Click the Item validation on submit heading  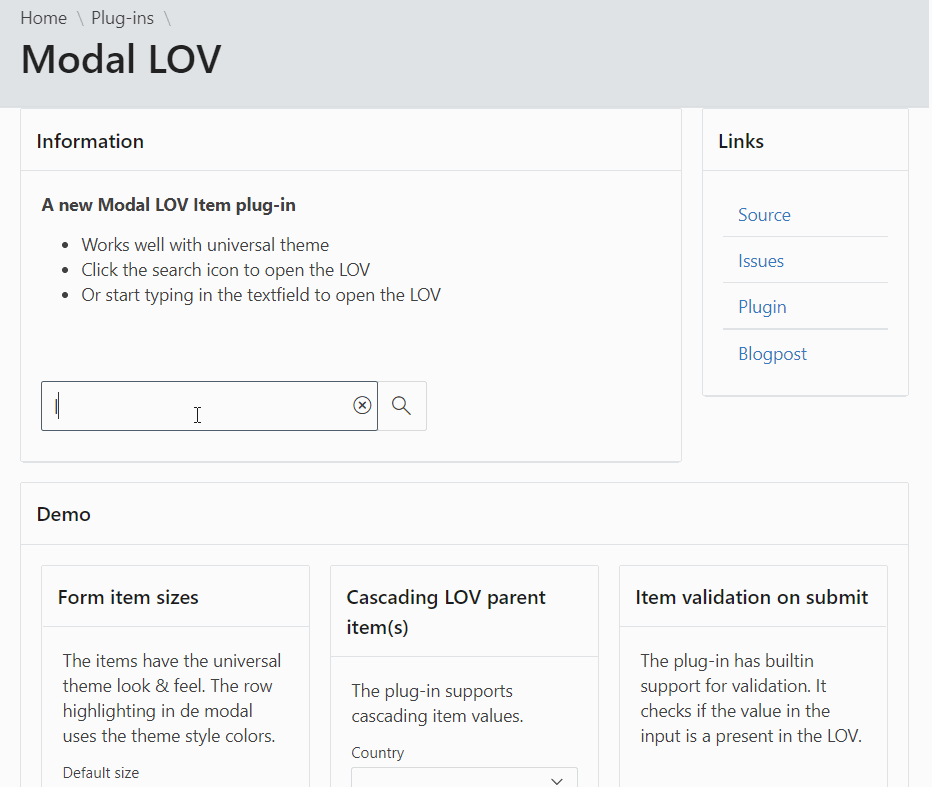click(752, 597)
